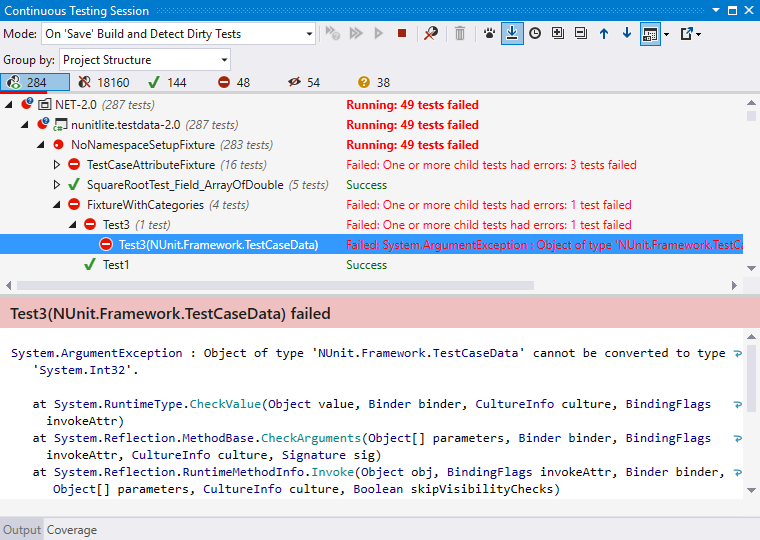
Task: Stop the running test session
Action: [401, 33]
